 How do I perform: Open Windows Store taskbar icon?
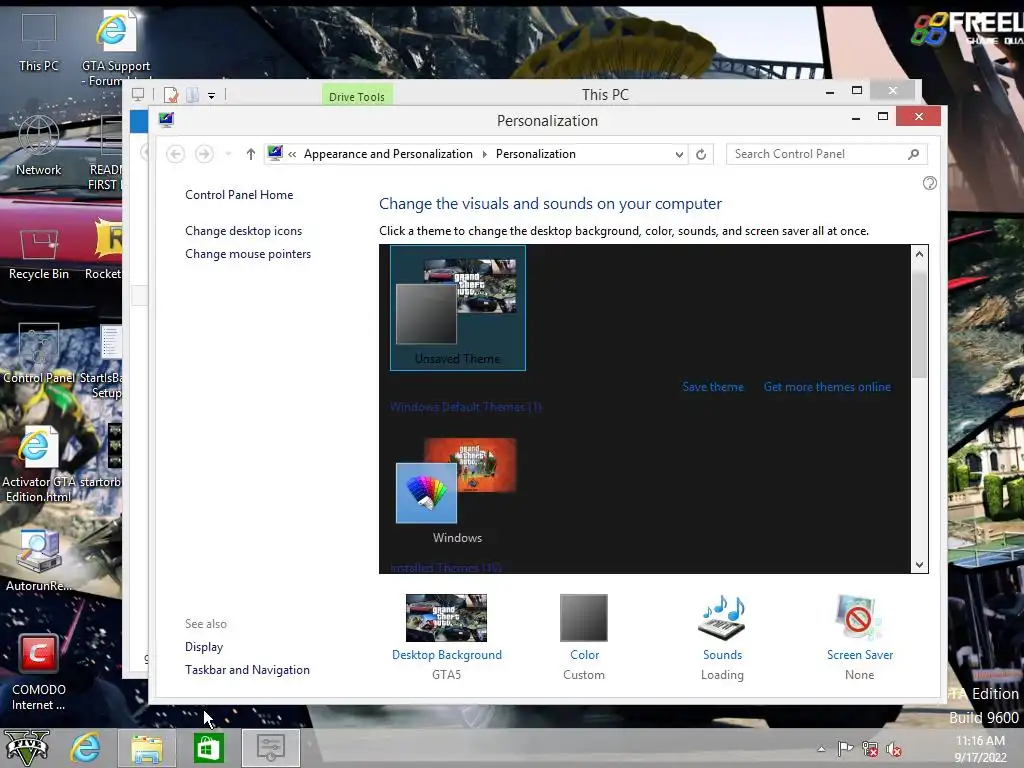[208, 748]
